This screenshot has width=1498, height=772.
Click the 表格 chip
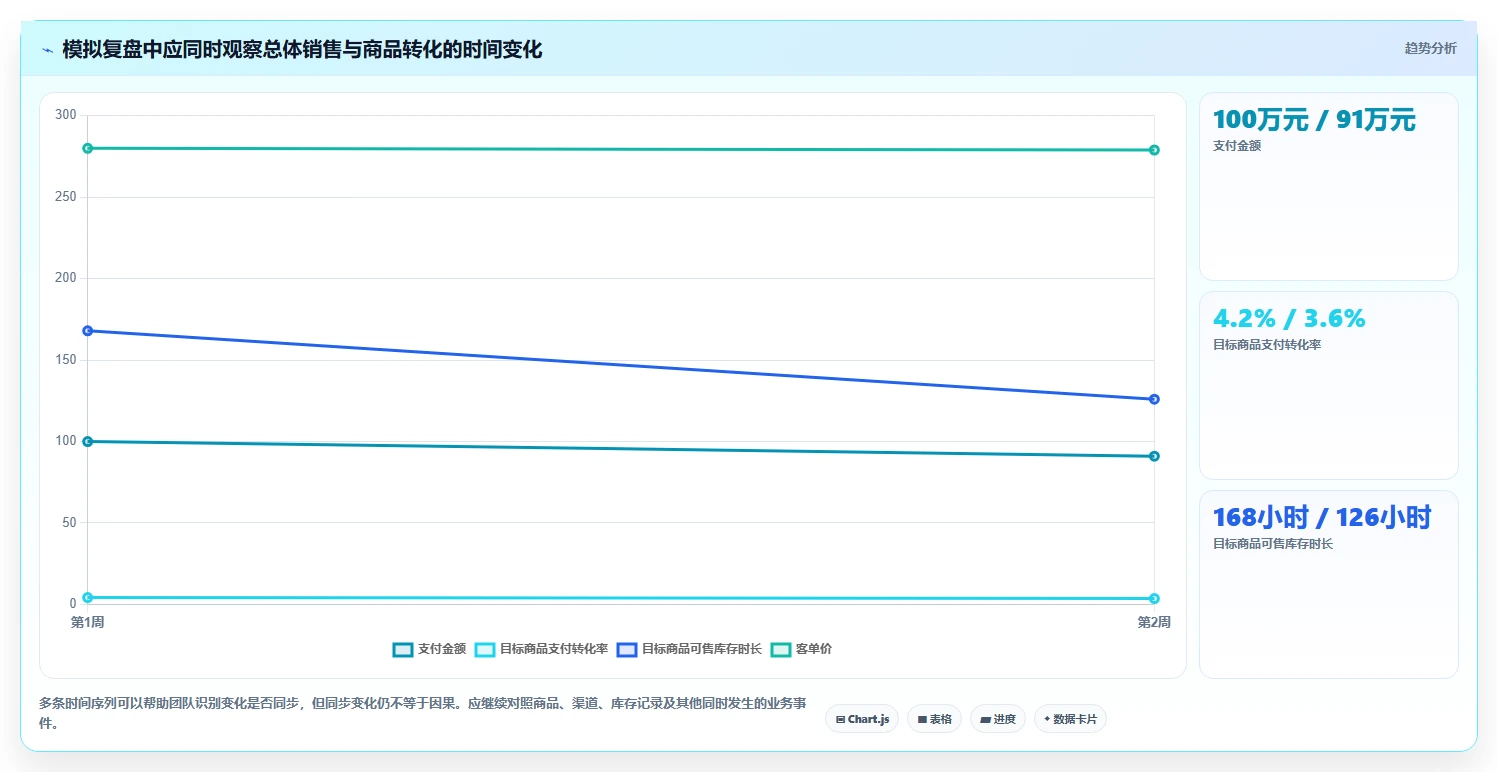[934, 719]
